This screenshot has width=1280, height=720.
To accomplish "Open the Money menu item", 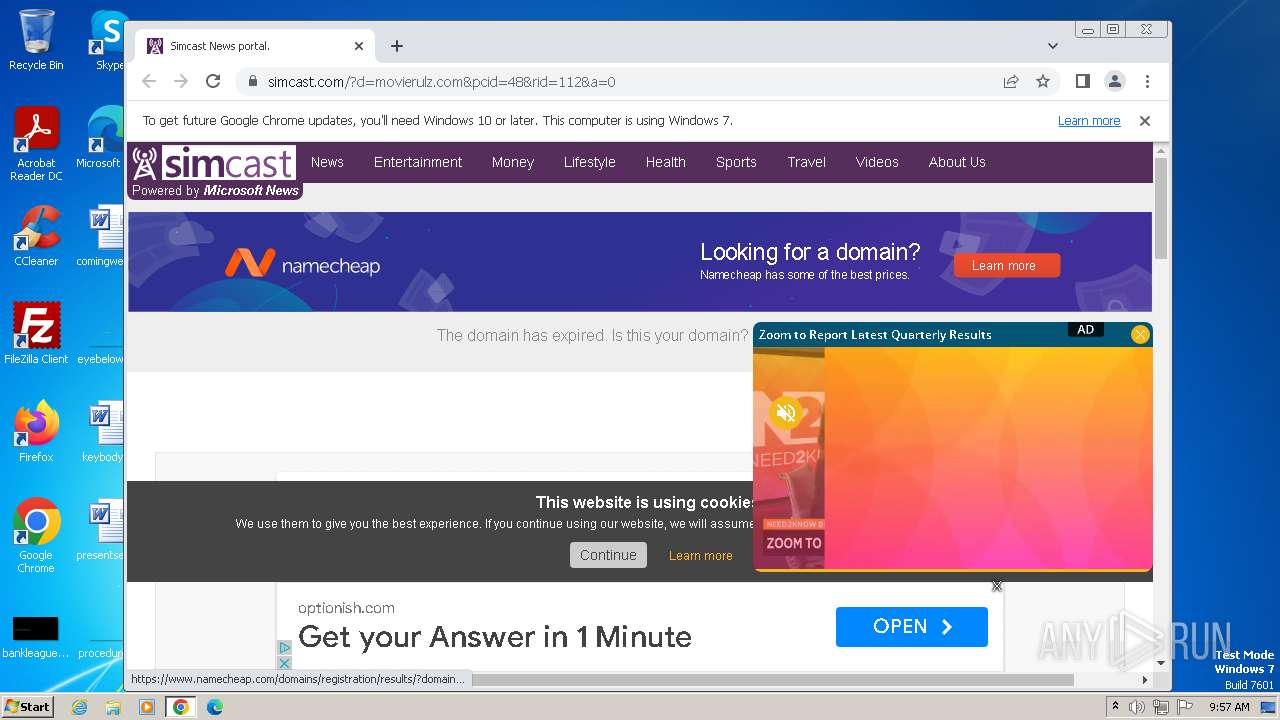I will (x=513, y=162).
